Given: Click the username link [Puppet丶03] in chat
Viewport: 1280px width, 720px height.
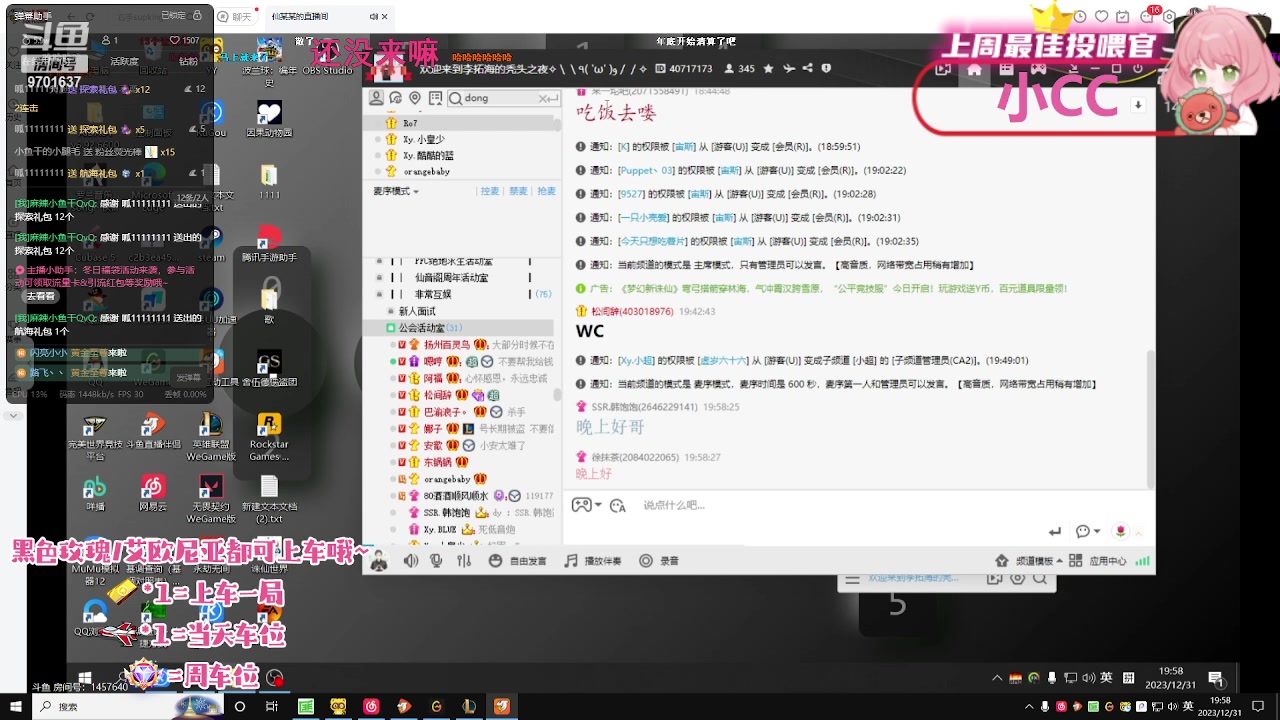Looking at the screenshot, I should tap(646, 171).
